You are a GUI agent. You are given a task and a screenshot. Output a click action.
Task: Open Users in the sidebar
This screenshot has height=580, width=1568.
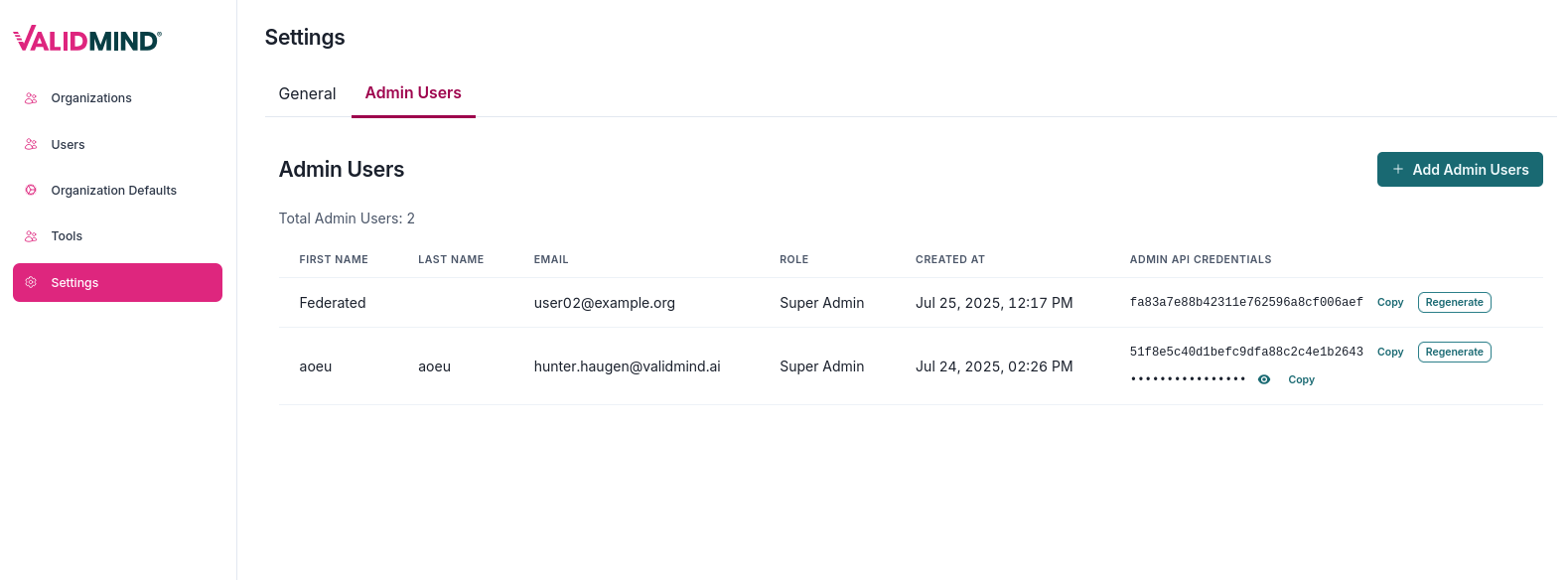click(117, 144)
